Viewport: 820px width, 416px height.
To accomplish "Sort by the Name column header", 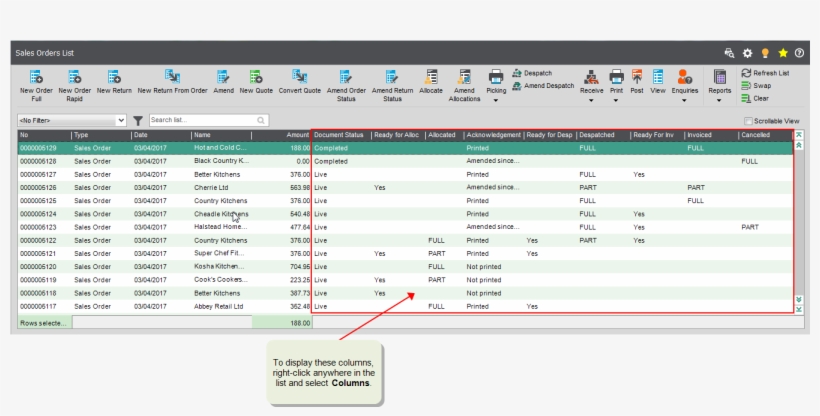I will point(221,135).
